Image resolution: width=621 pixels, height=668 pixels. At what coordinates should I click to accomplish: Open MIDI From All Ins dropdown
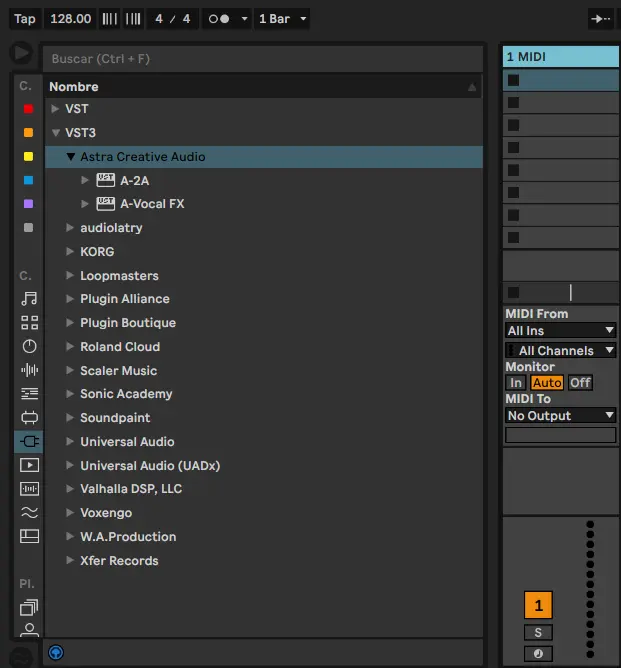coord(561,331)
